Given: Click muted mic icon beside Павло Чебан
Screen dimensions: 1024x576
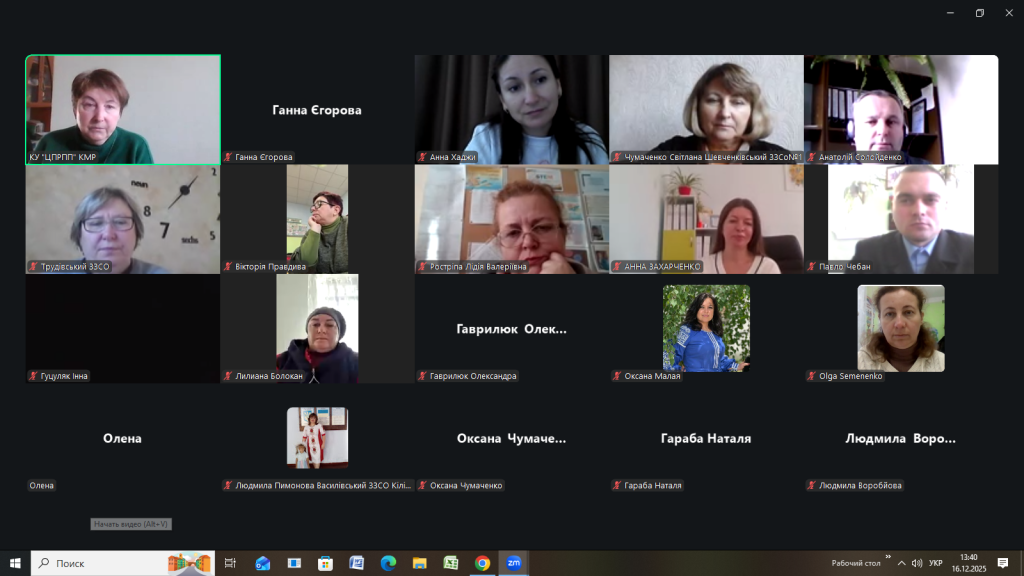Looking at the screenshot, I should tap(812, 267).
